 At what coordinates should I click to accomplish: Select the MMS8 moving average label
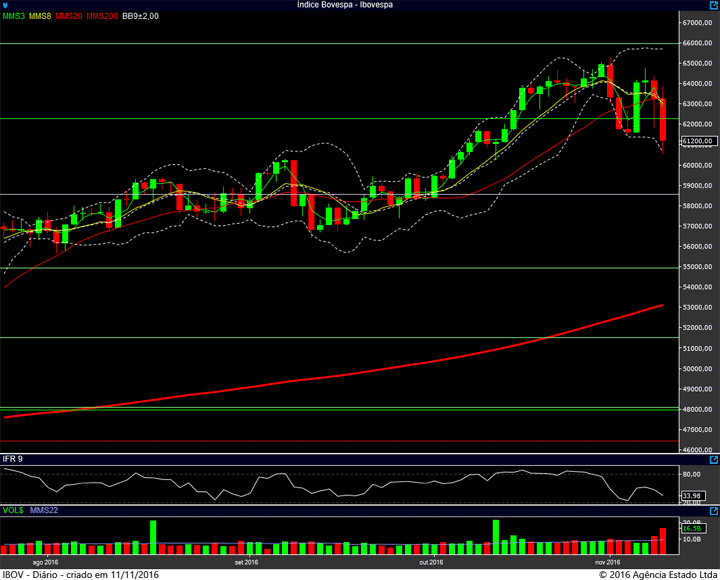click(40, 16)
